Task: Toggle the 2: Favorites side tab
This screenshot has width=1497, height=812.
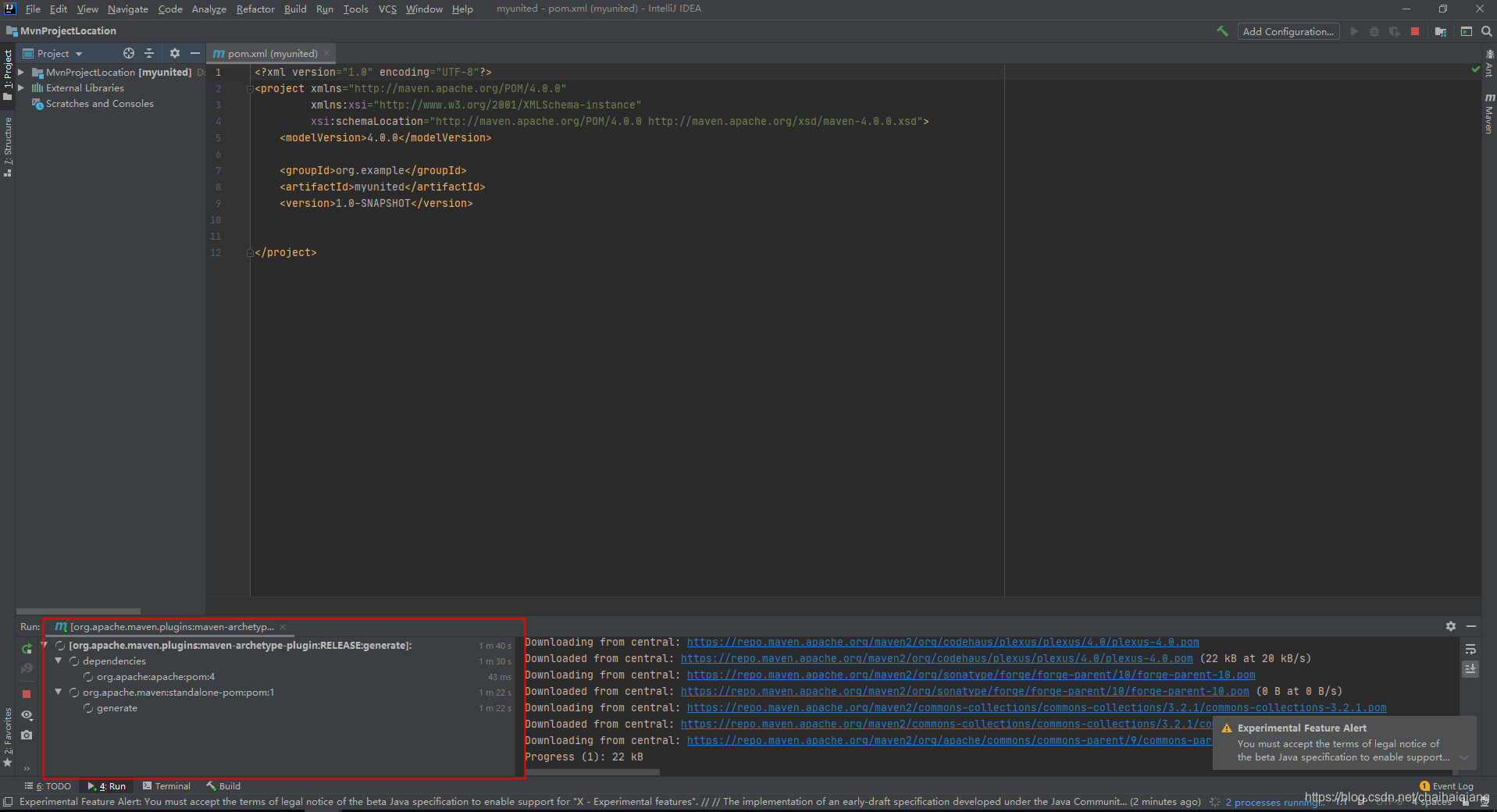Action: [x=8, y=737]
